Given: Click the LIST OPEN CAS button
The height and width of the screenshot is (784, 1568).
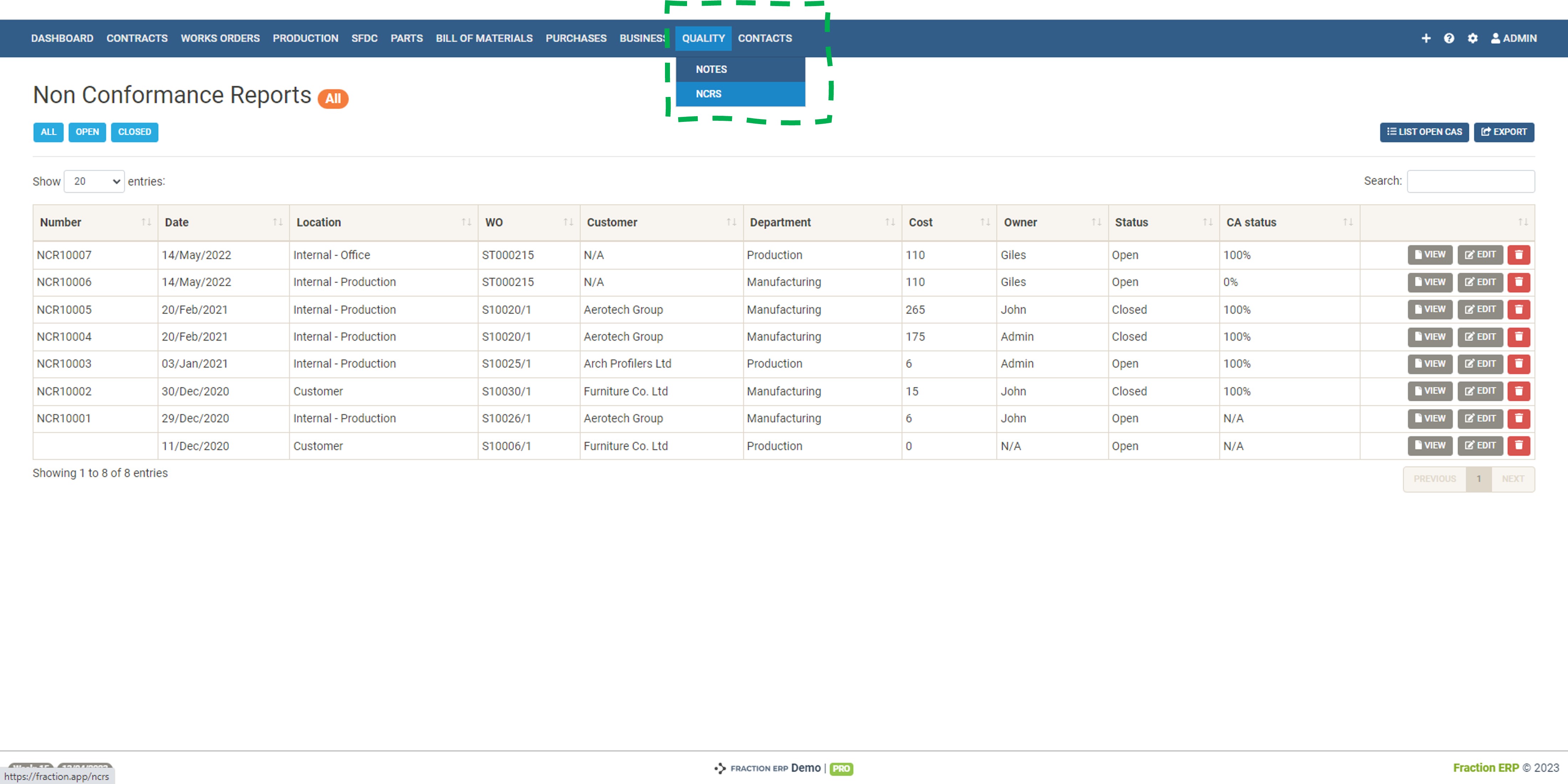Looking at the screenshot, I should click(x=1424, y=132).
